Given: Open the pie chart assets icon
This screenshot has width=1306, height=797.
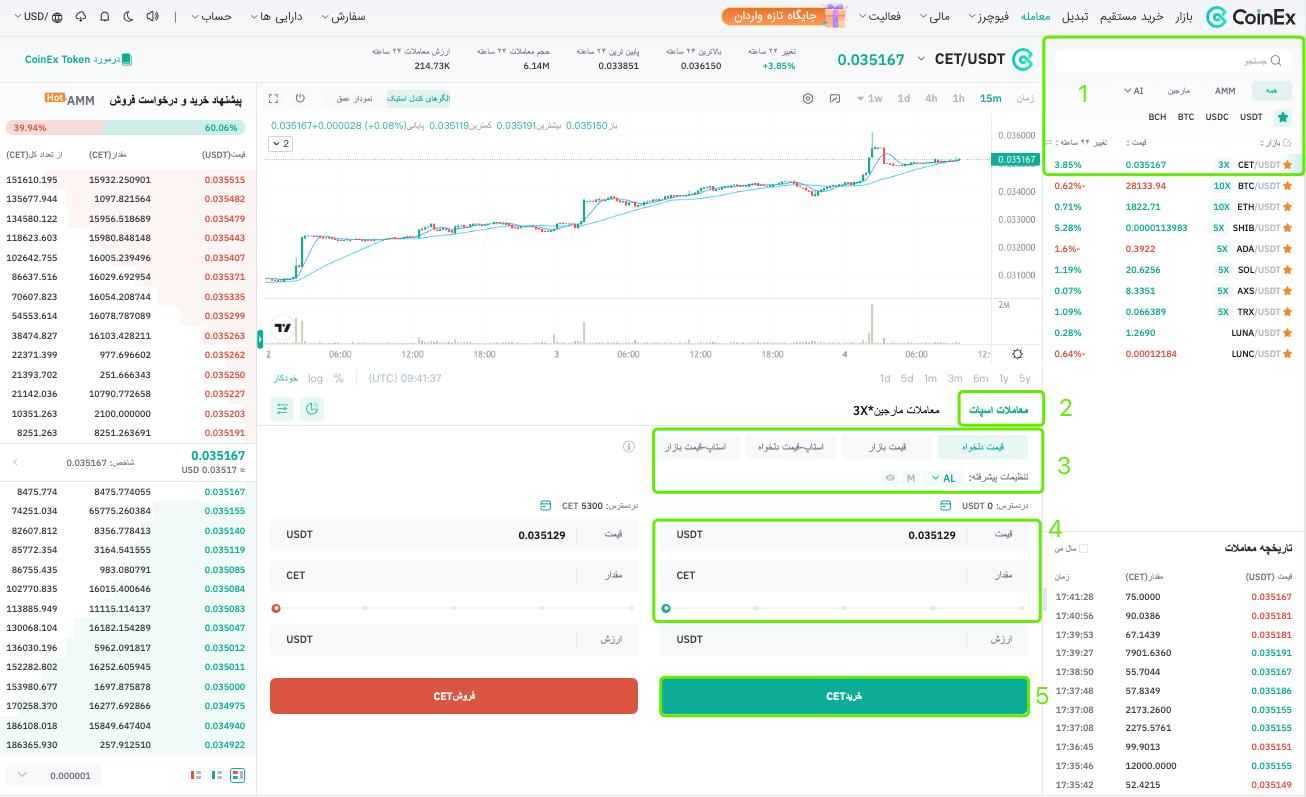Looking at the screenshot, I should [x=312, y=409].
